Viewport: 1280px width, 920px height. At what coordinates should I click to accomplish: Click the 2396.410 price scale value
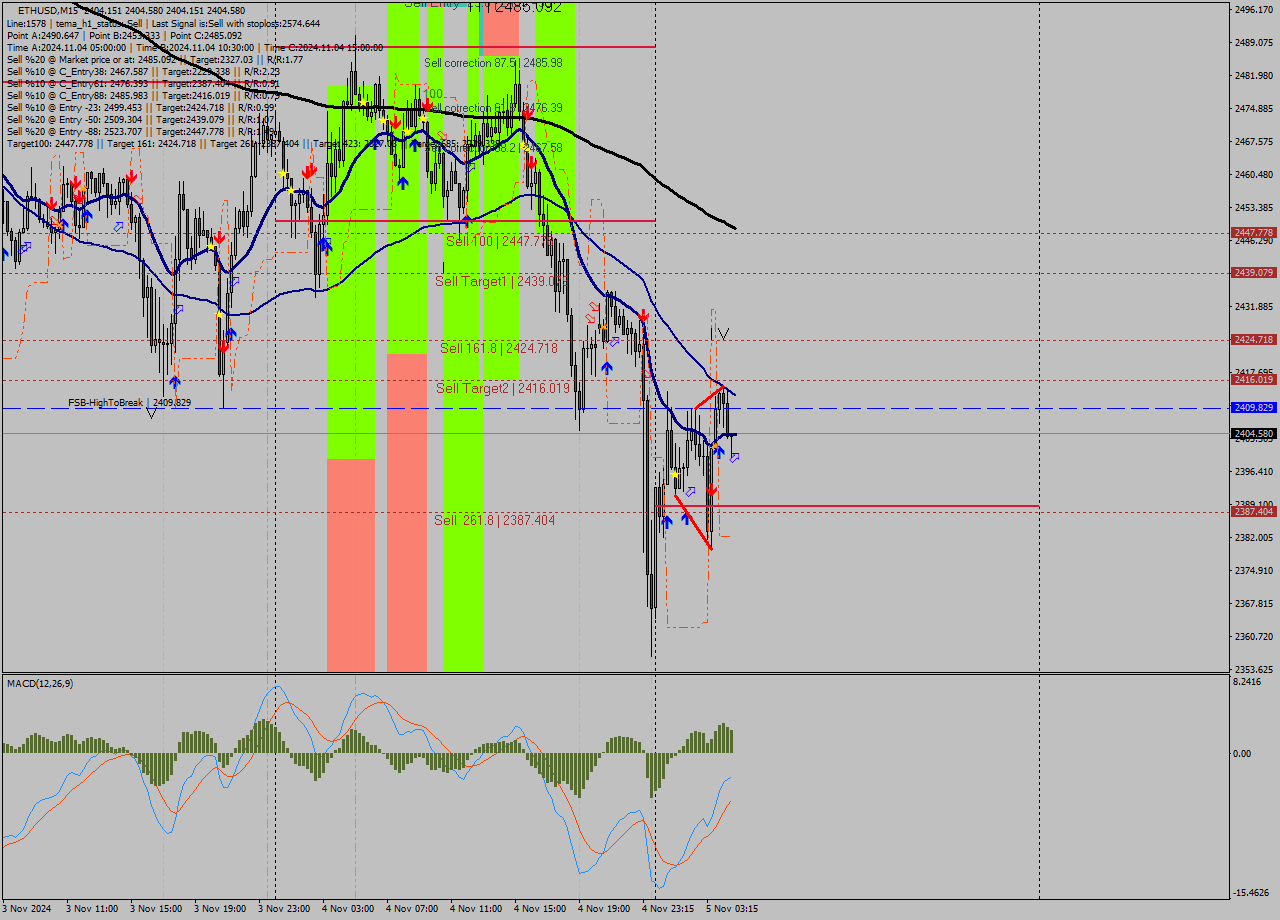click(1254, 471)
